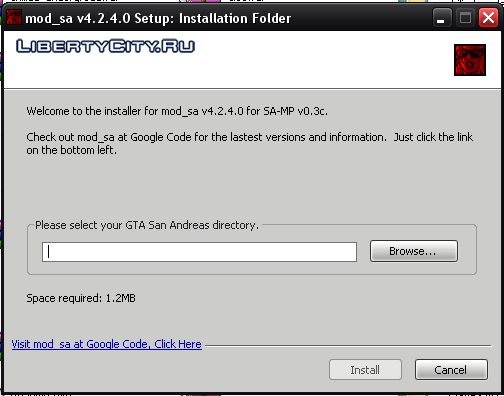Click the 'Space required: 1.2MB' label

tap(81, 298)
